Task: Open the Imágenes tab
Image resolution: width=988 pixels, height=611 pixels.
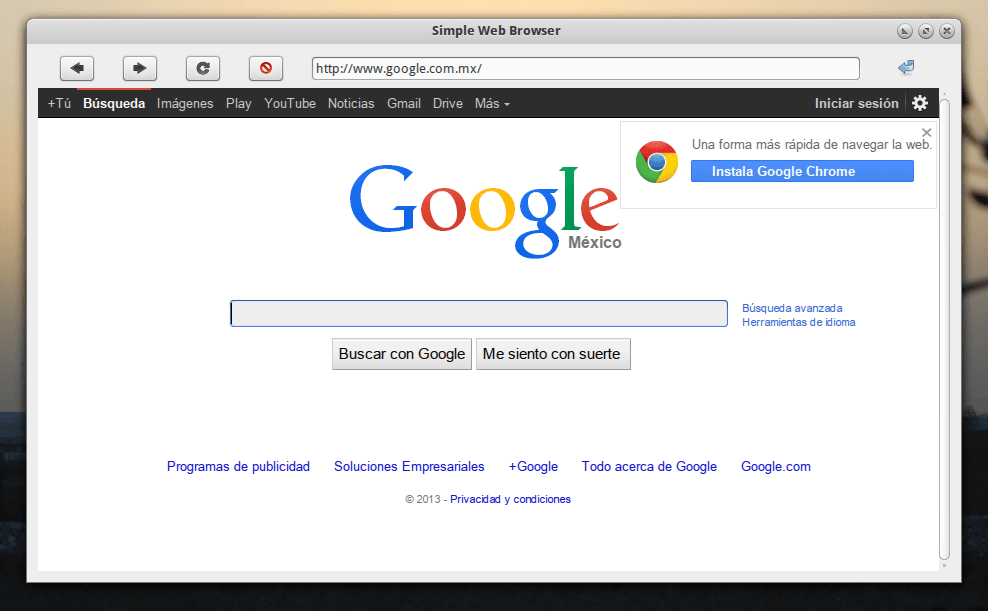Action: (185, 103)
